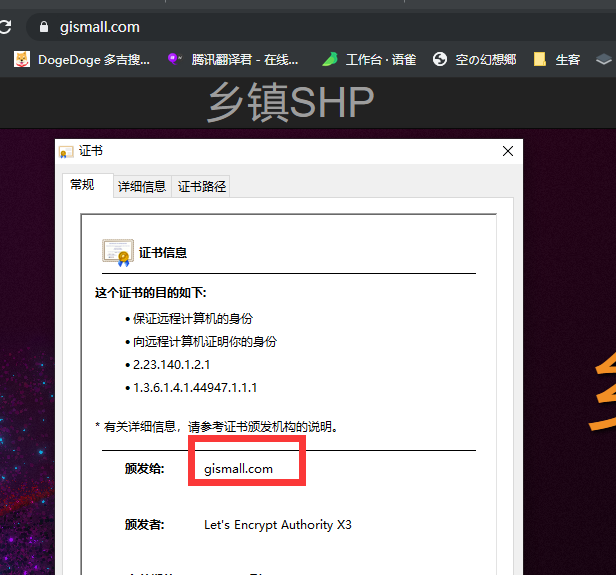Click the yellow 生客 folder icon
Image resolution: width=616 pixels, height=575 pixels.
pos(540,59)
